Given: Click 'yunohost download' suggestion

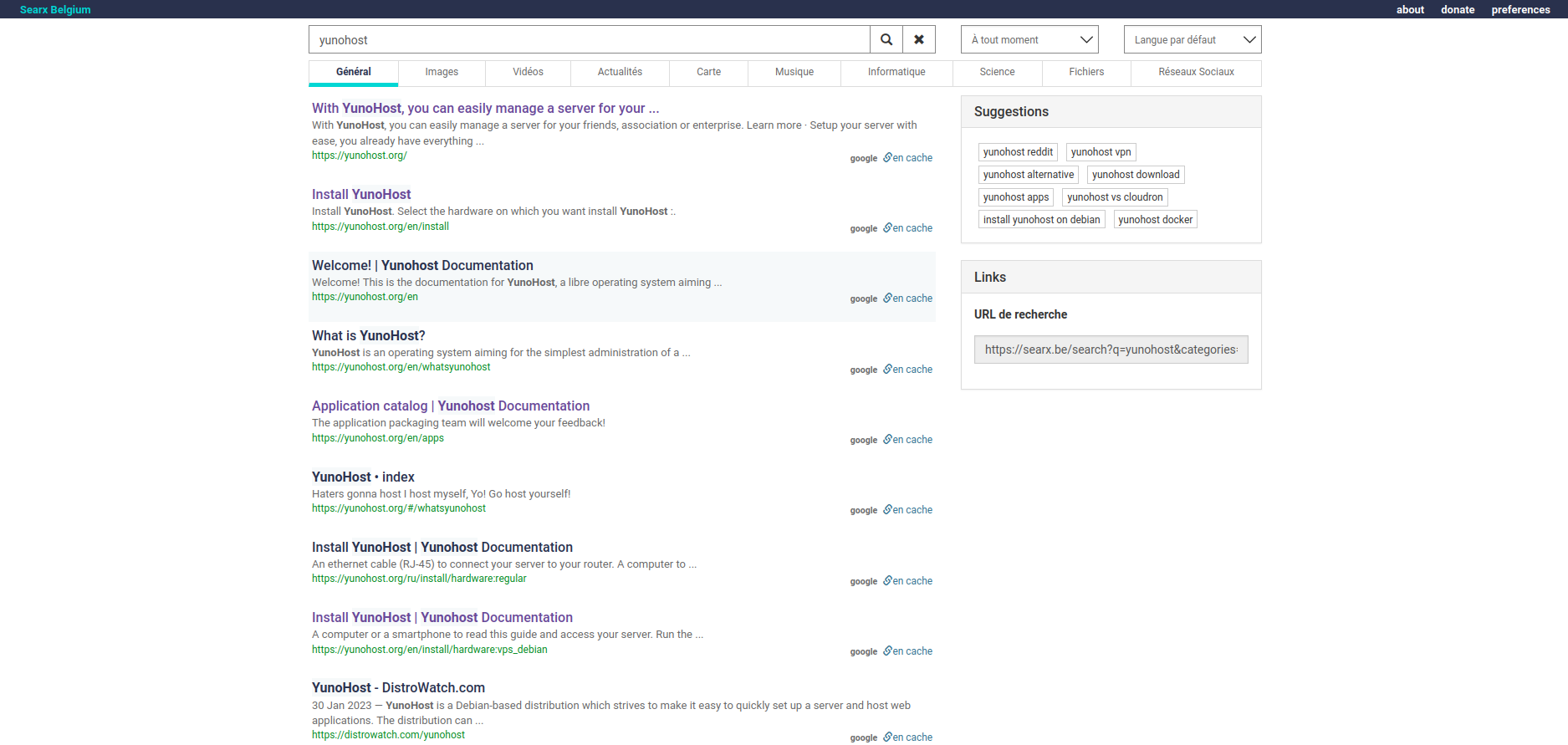Looking at the screenshot, I should pyautogui.click(x=1136, y=175).
